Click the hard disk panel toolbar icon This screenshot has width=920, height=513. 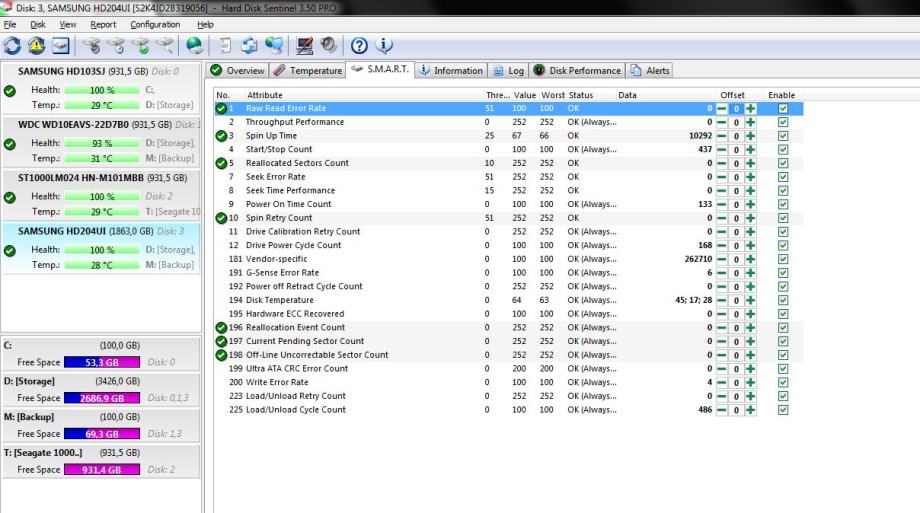(x=60, y=45)
